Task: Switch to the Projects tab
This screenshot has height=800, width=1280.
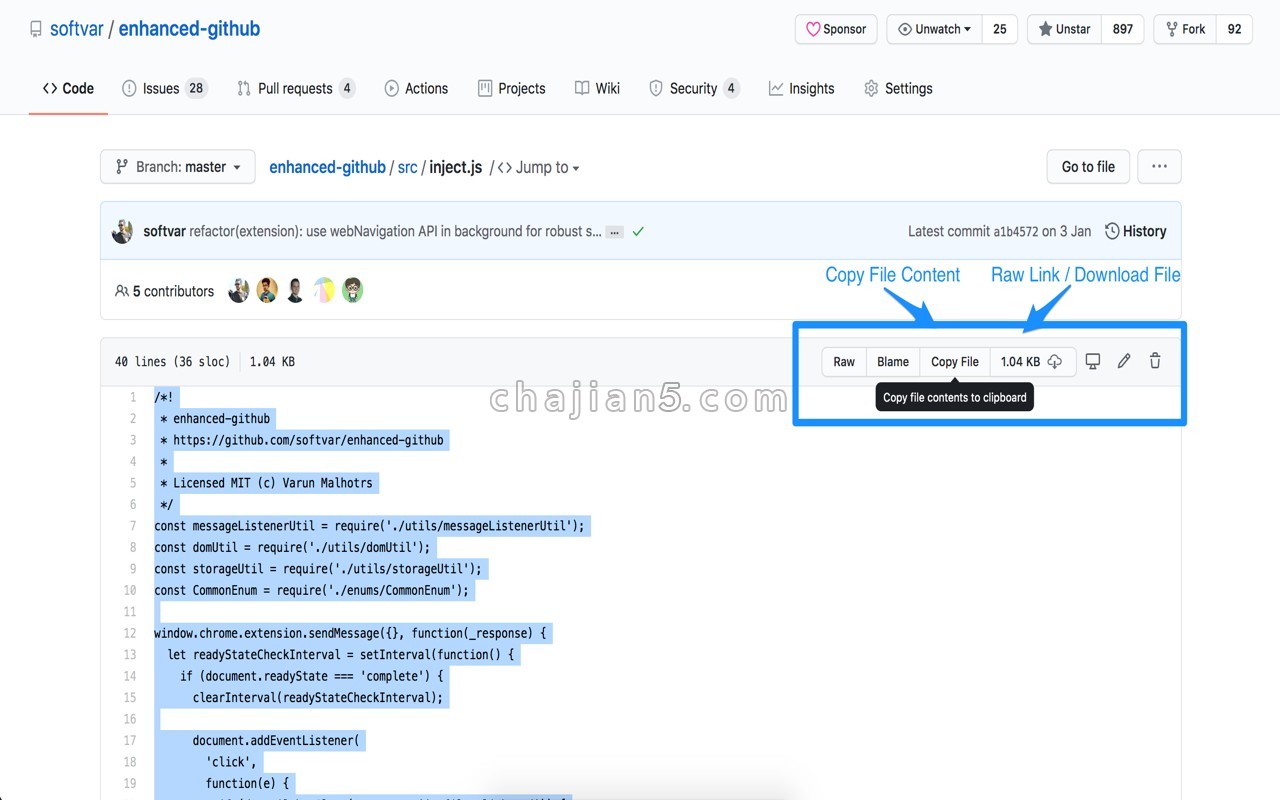Action: tap(512, 88)
